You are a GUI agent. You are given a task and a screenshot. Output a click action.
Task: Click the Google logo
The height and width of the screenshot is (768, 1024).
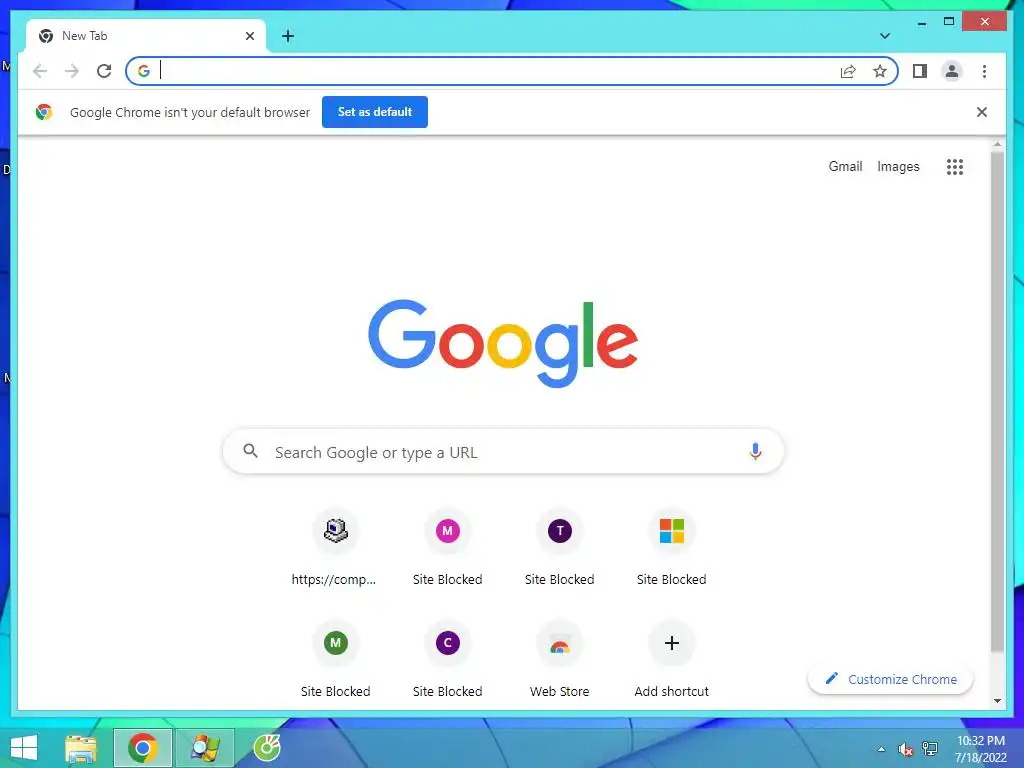[x=503, y=342]
